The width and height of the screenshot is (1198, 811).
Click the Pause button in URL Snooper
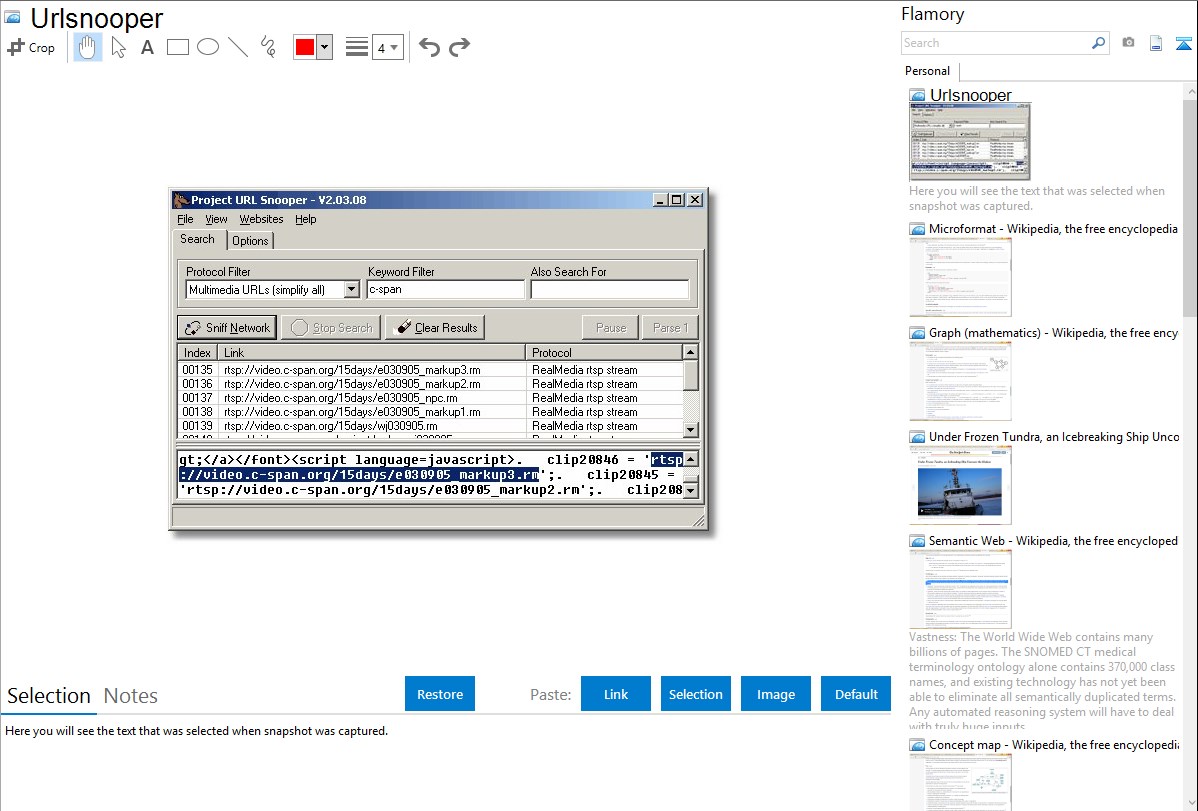click(611, 328)
